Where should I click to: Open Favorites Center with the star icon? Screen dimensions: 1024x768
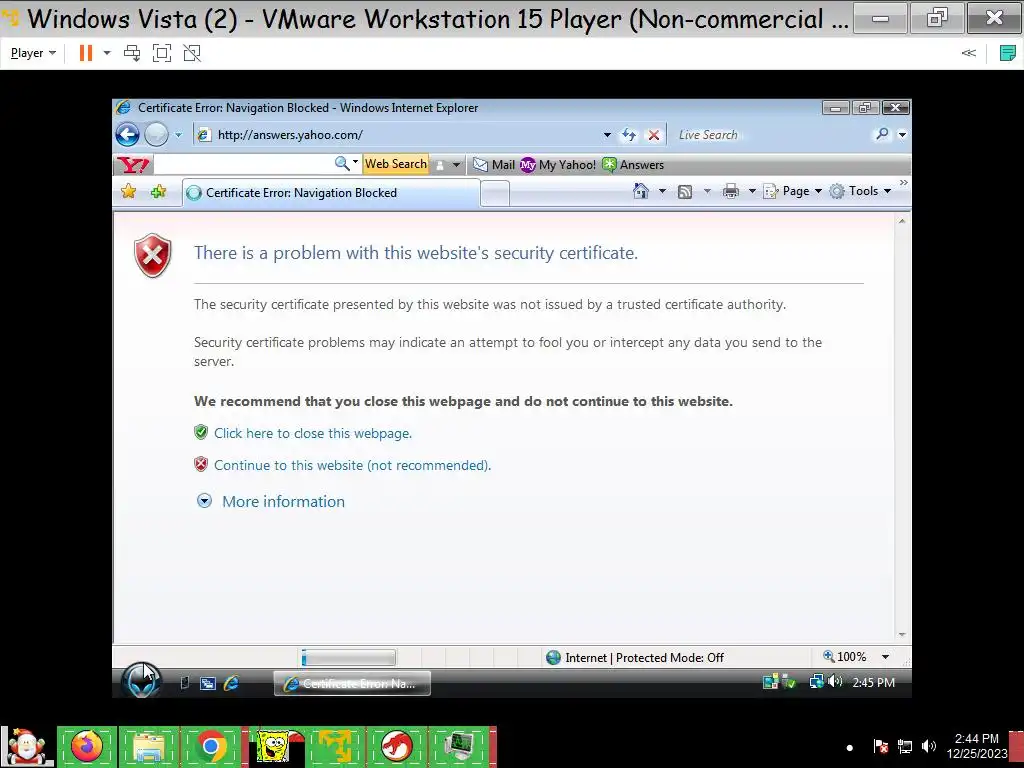coord(129,191)
